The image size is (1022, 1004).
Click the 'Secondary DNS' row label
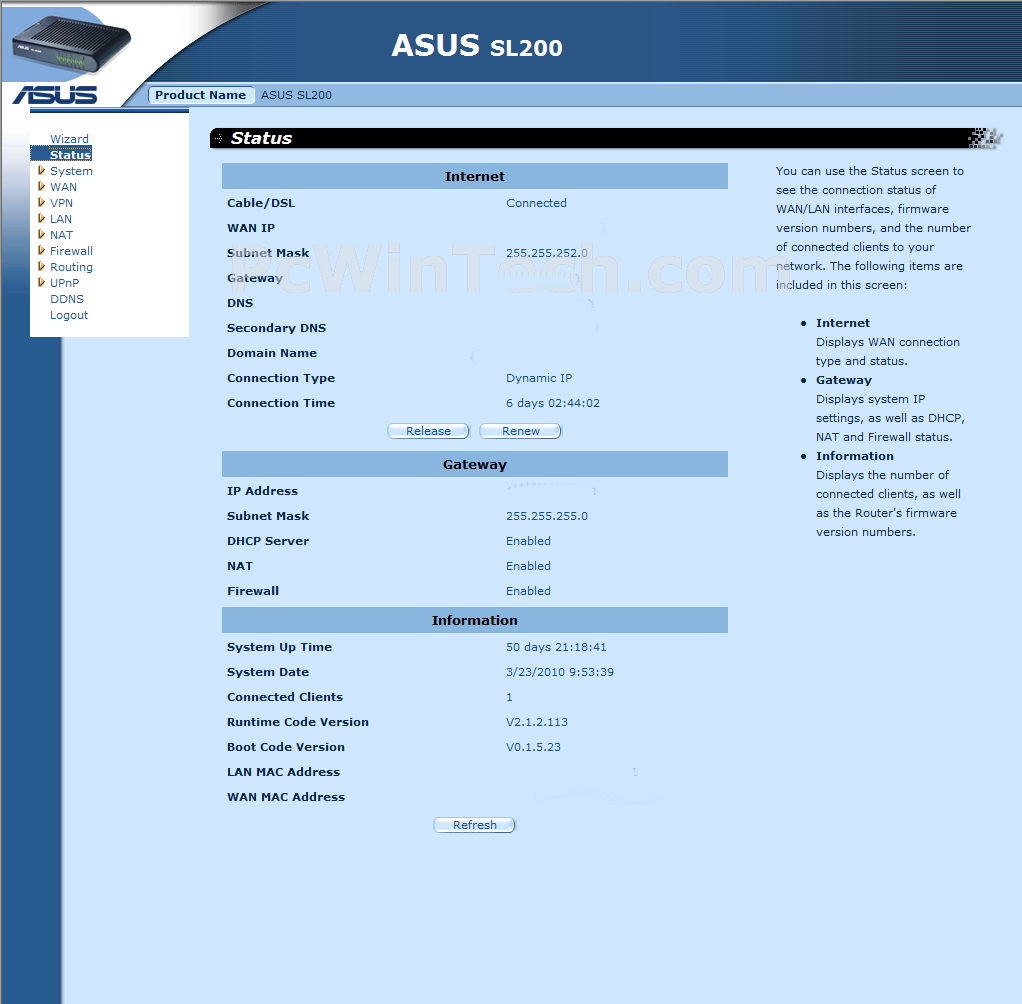pos(276,328)
